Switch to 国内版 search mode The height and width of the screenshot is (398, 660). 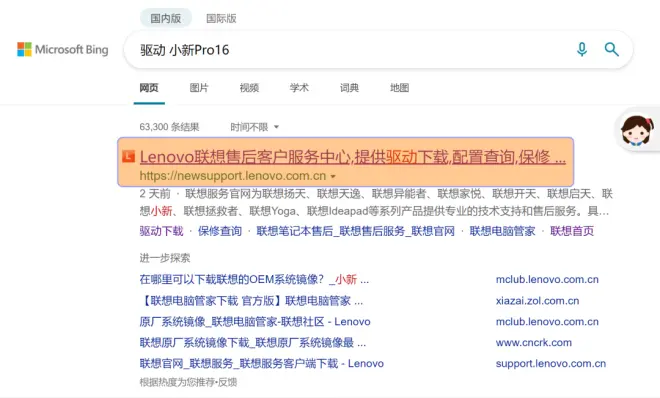click(165, 18)
